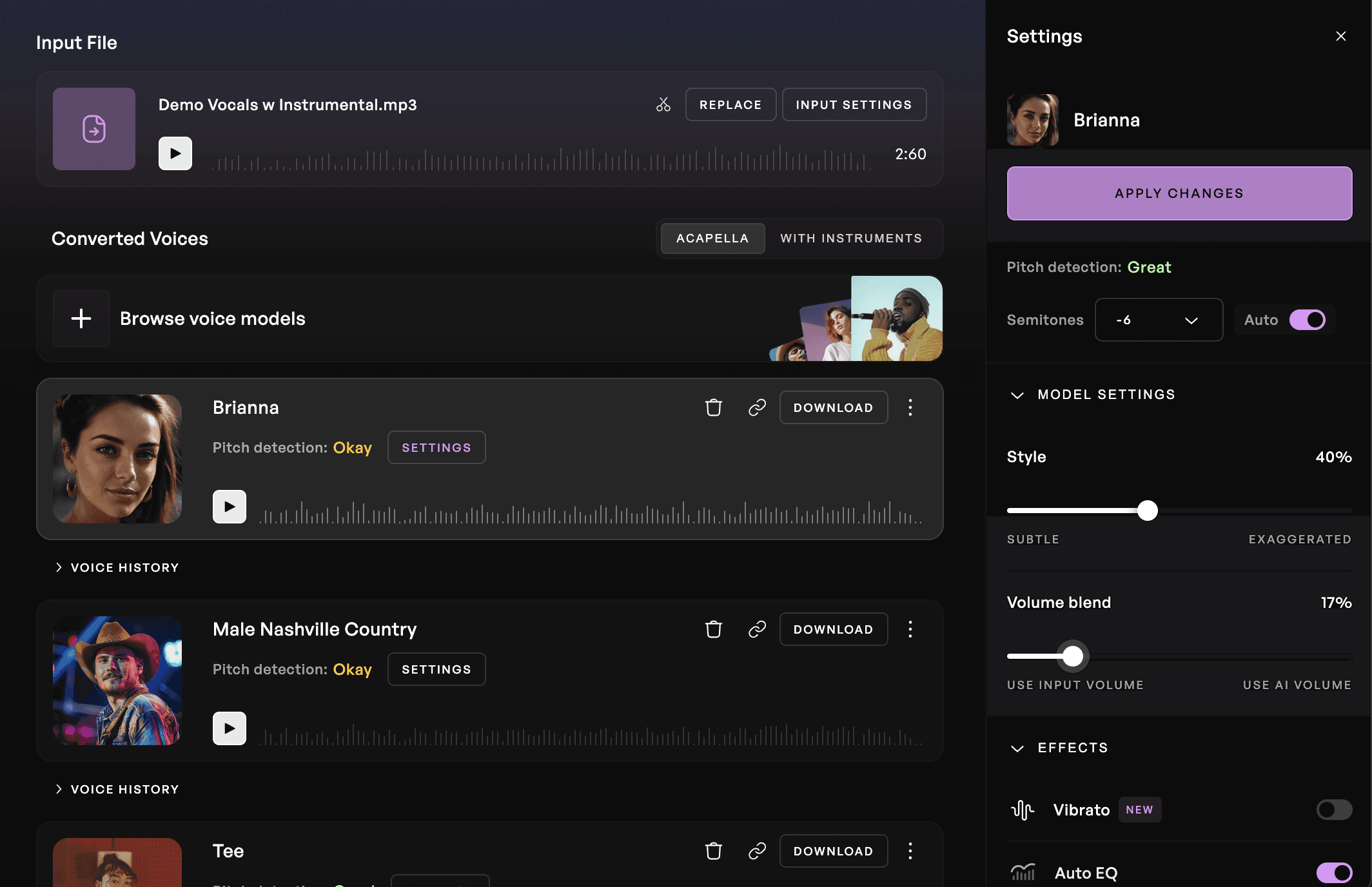Image resolution: width=1372 pixels, height=887 pixels.
Task: Click Brianna avatar in Settings panel
Action: (1033, 120)
